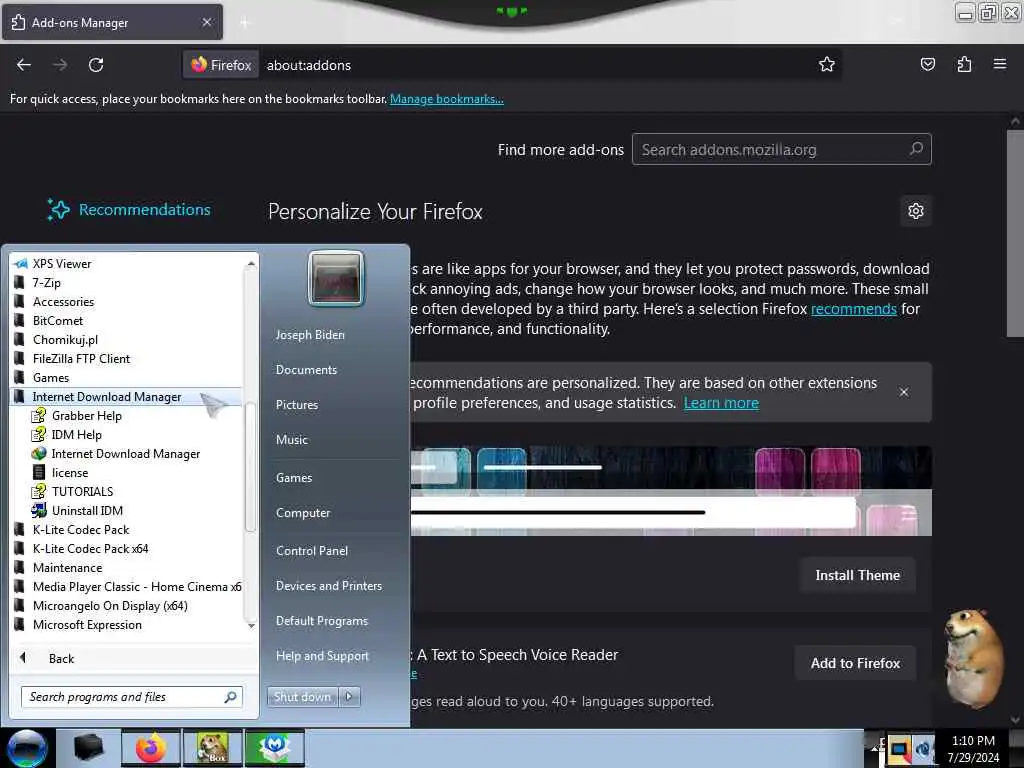Focus the Search addons.mozilla.org field
This screenshot has width=1024, height=768.
(782, 150)
